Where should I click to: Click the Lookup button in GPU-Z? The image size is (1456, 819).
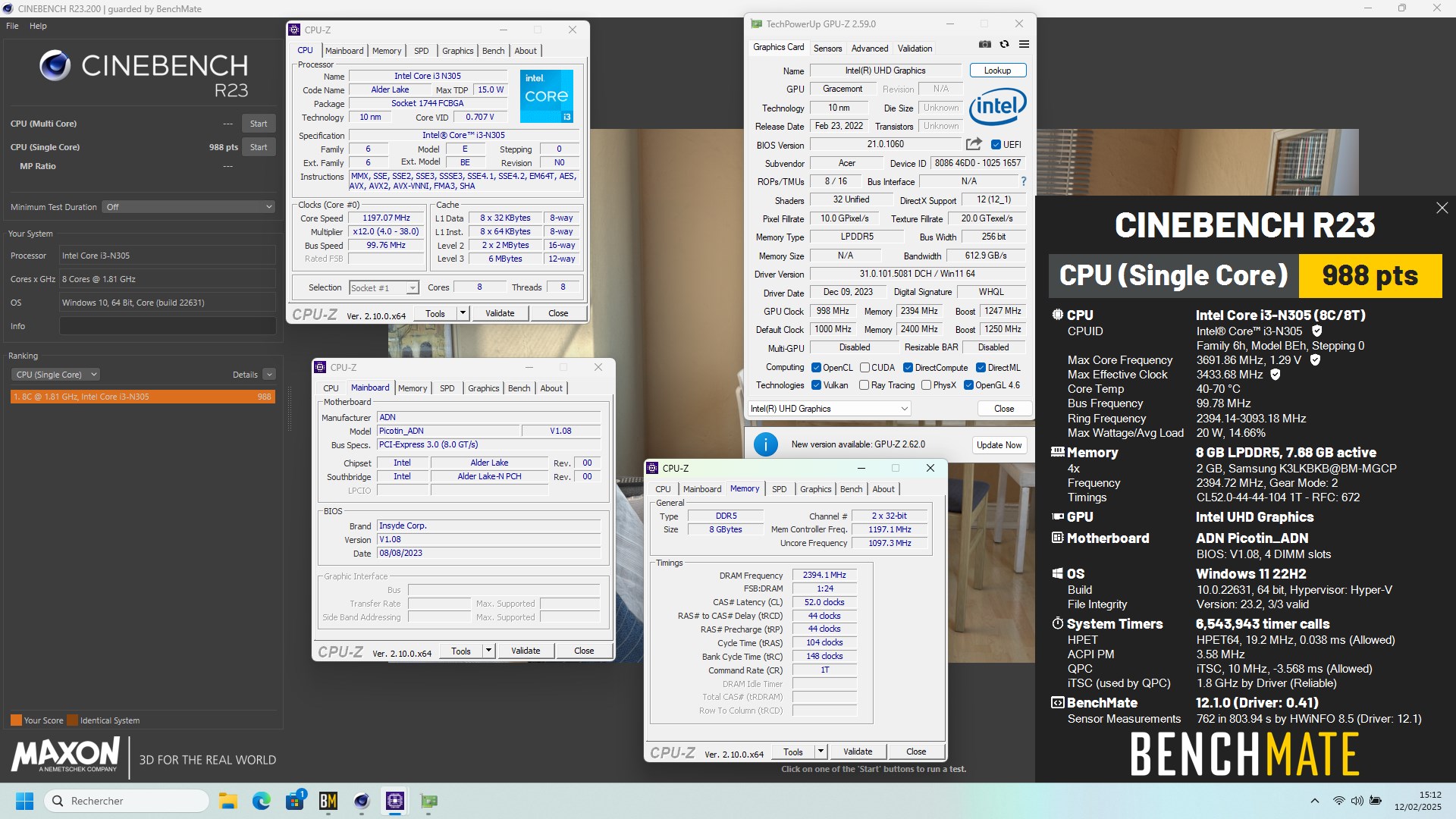(x=997, y=71)
